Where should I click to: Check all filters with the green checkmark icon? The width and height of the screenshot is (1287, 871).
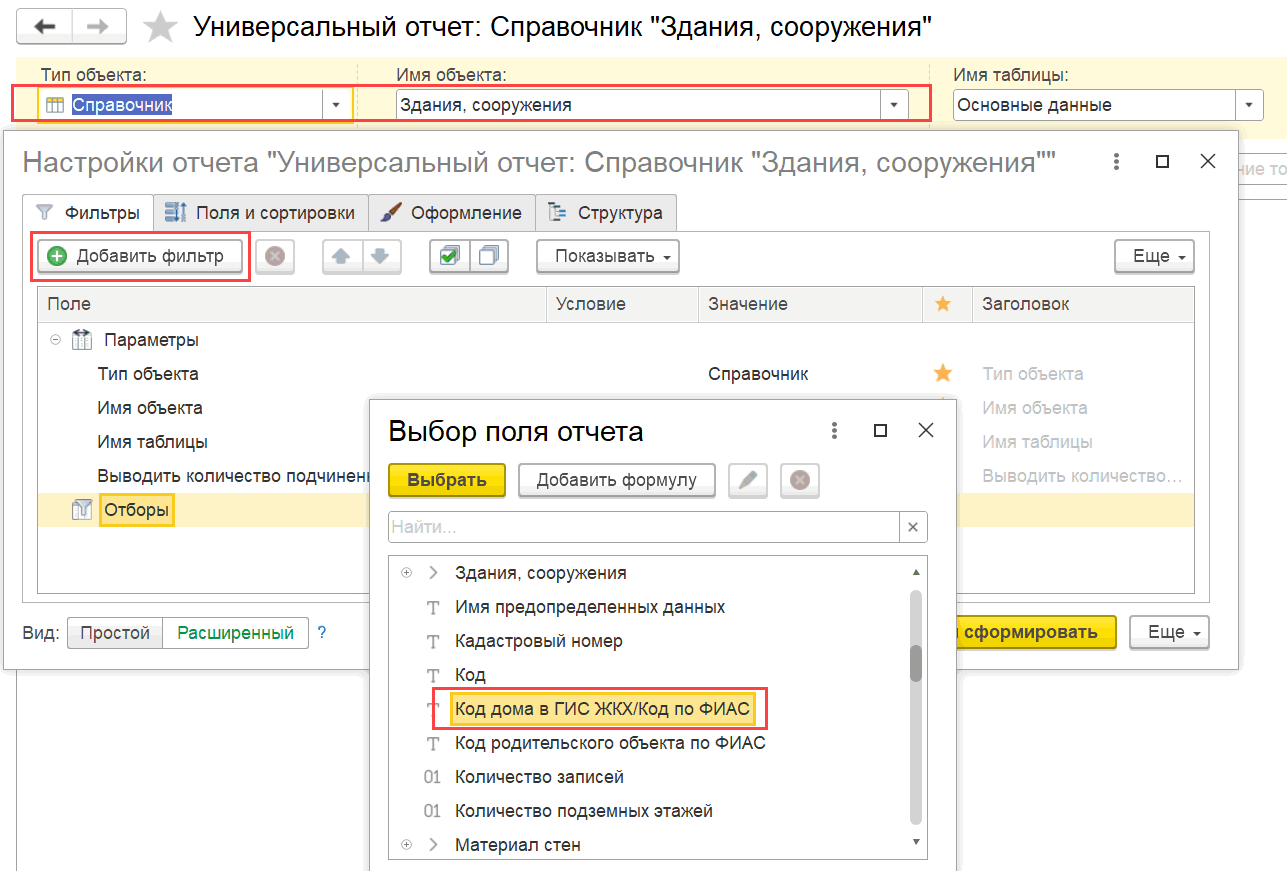pyautogui.click(x=449, y=256)
